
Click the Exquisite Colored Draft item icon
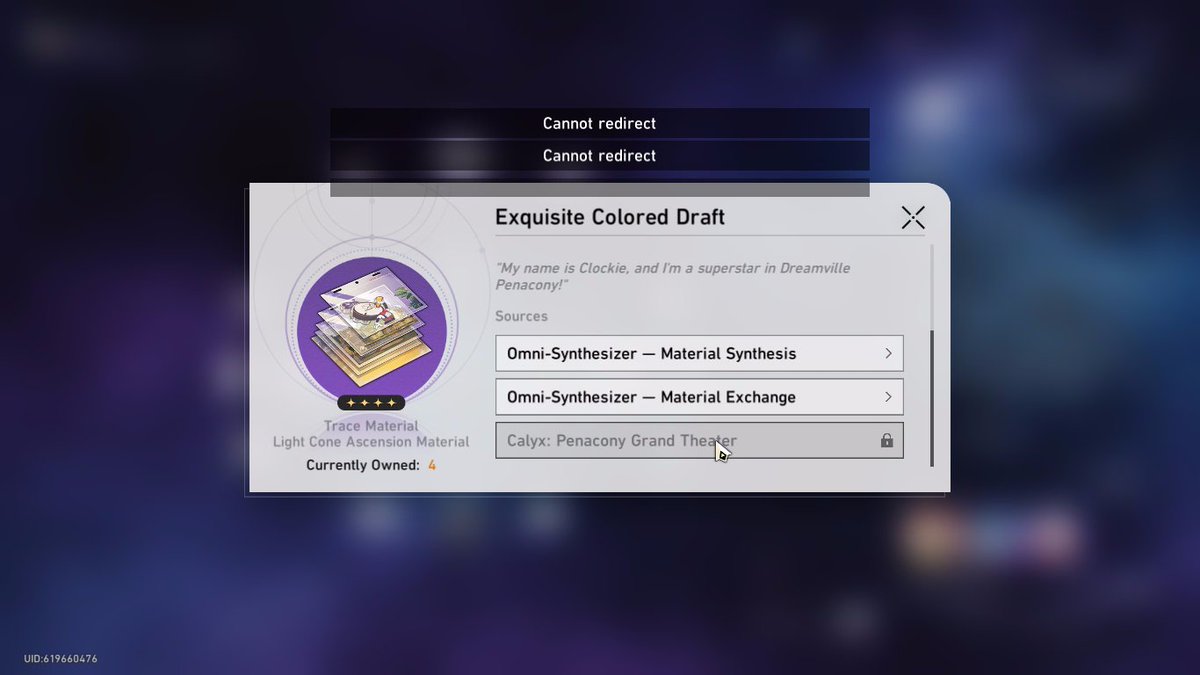tap(370, 331)
